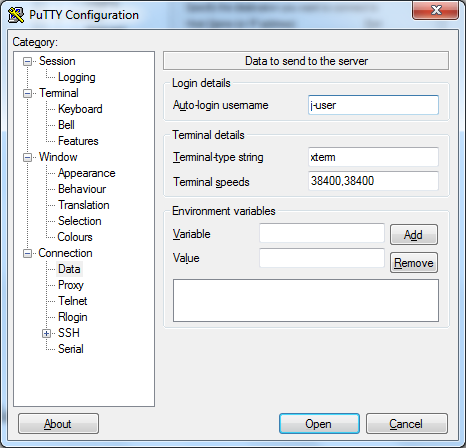Open the Rlogin category
The height and width of the screenshot is (448, 466).
click(x=73, y=317)
